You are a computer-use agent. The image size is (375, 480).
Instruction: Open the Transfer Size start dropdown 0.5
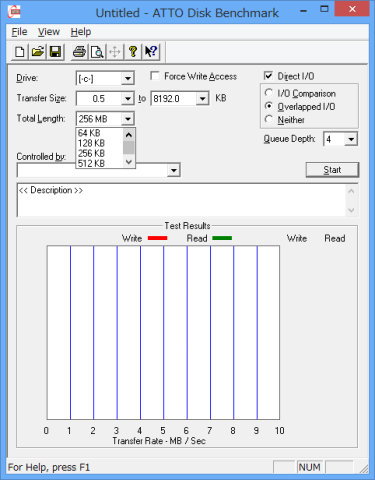pyautogui.click(x=128, y=99)
